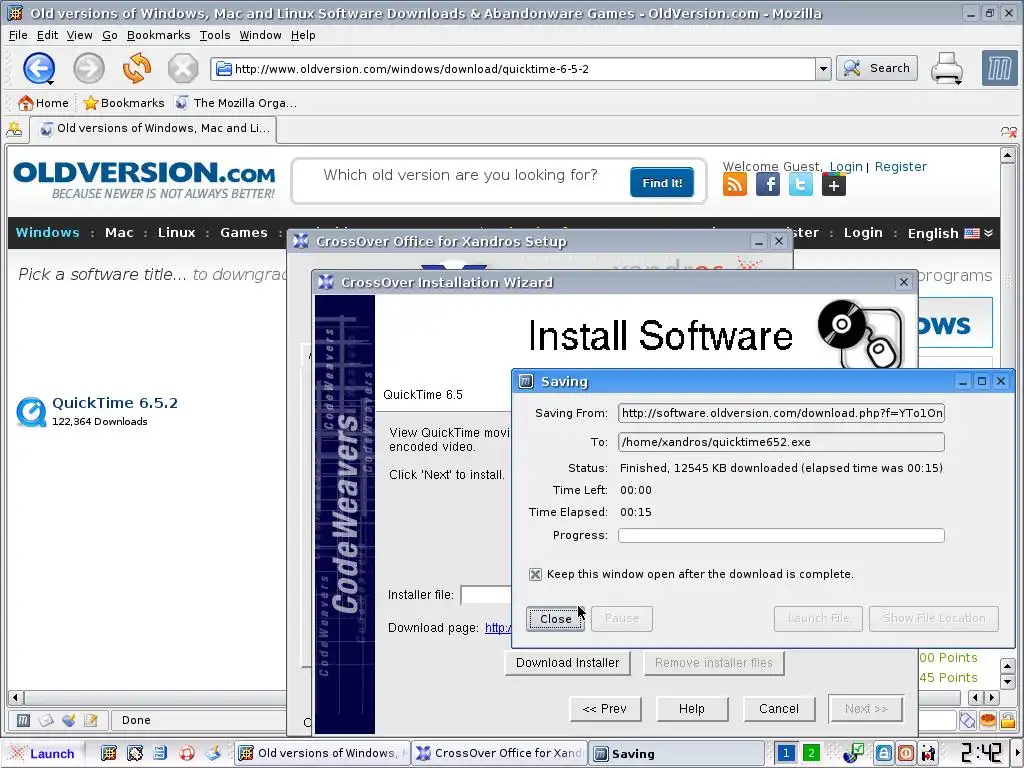Screen dimensions: 1024x768
Task: Click the lock screen tray icon
Action: coord(884,753)
